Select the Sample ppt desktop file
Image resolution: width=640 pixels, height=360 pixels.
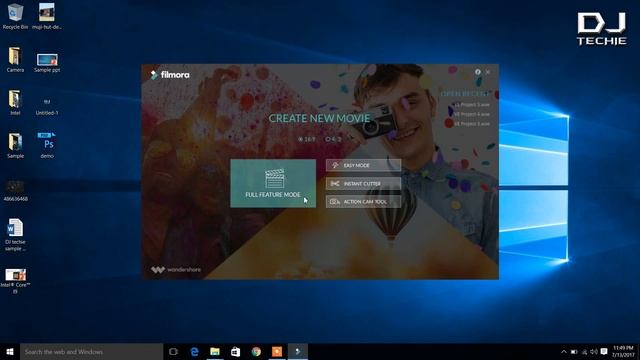pos(47,62)
